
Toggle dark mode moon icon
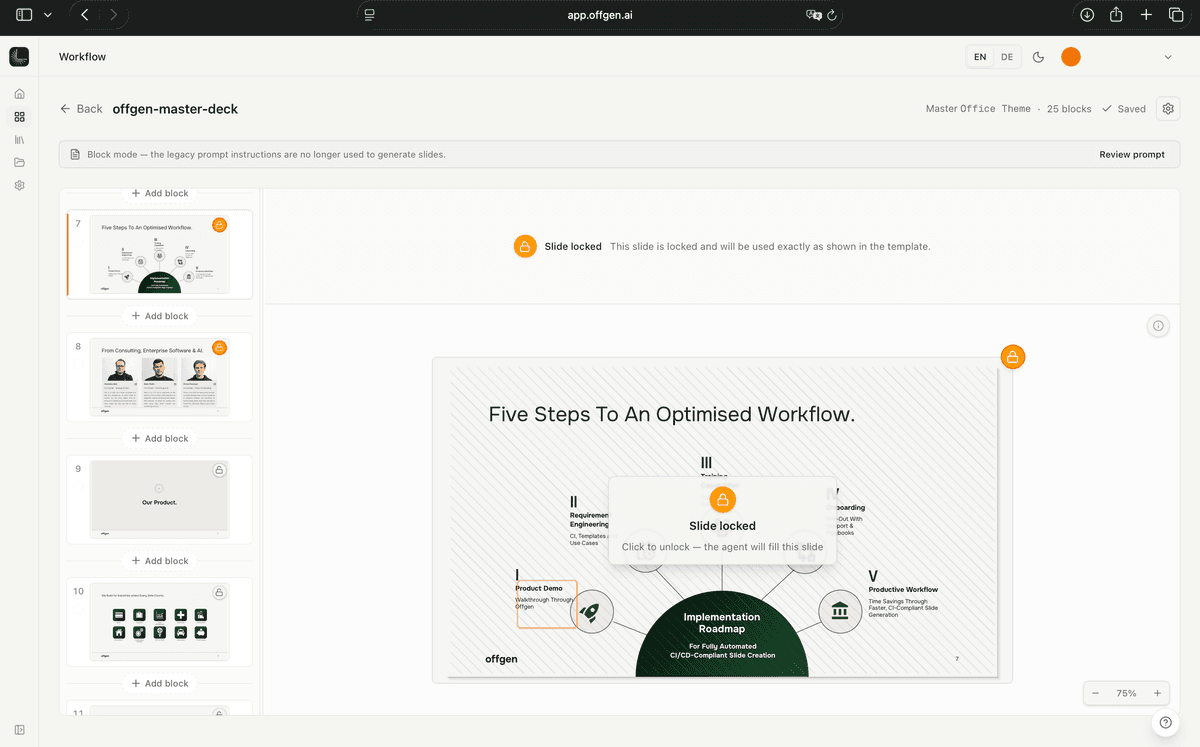[1038, 57]
